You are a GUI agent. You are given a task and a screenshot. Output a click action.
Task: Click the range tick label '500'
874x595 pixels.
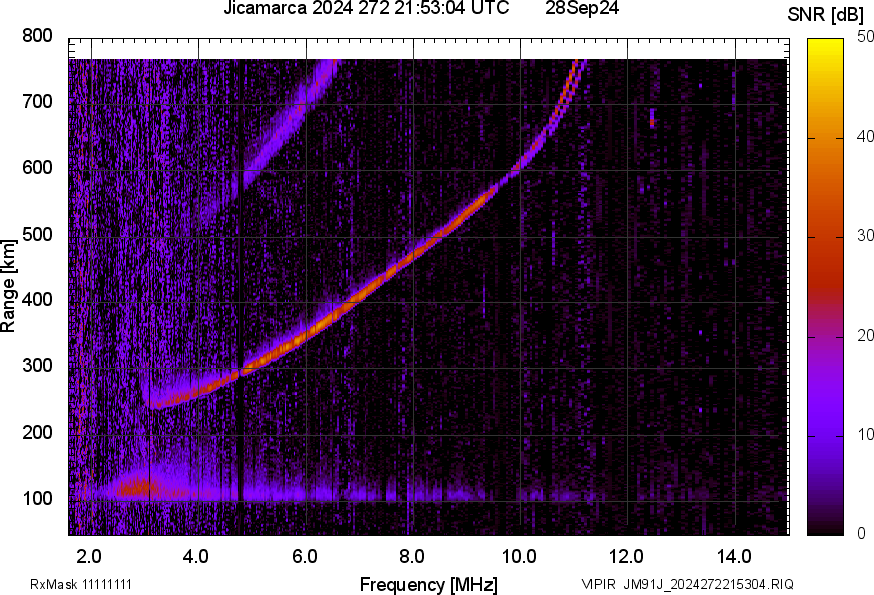pos(37,234)
